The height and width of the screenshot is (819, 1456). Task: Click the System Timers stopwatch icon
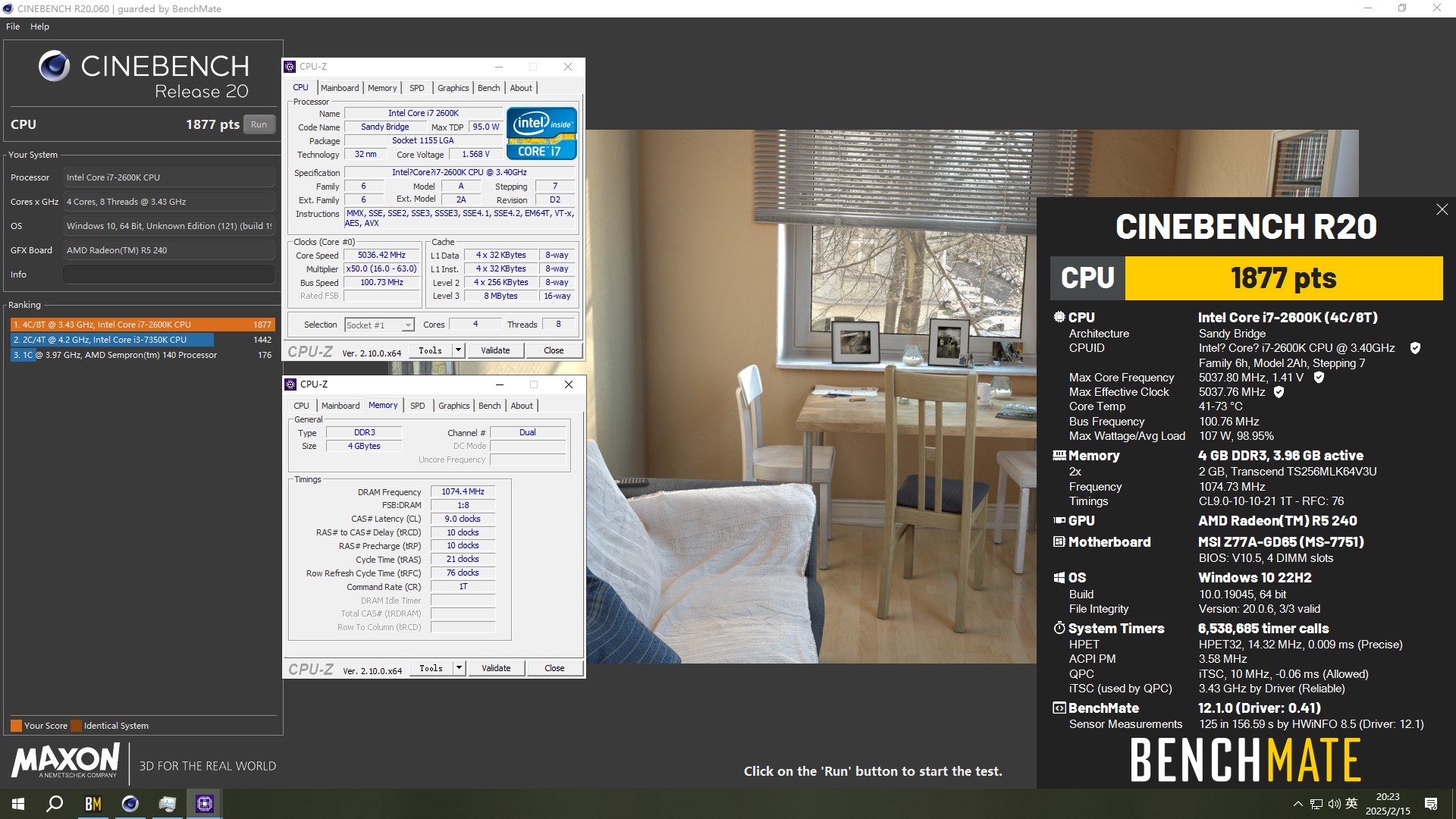1059,628
